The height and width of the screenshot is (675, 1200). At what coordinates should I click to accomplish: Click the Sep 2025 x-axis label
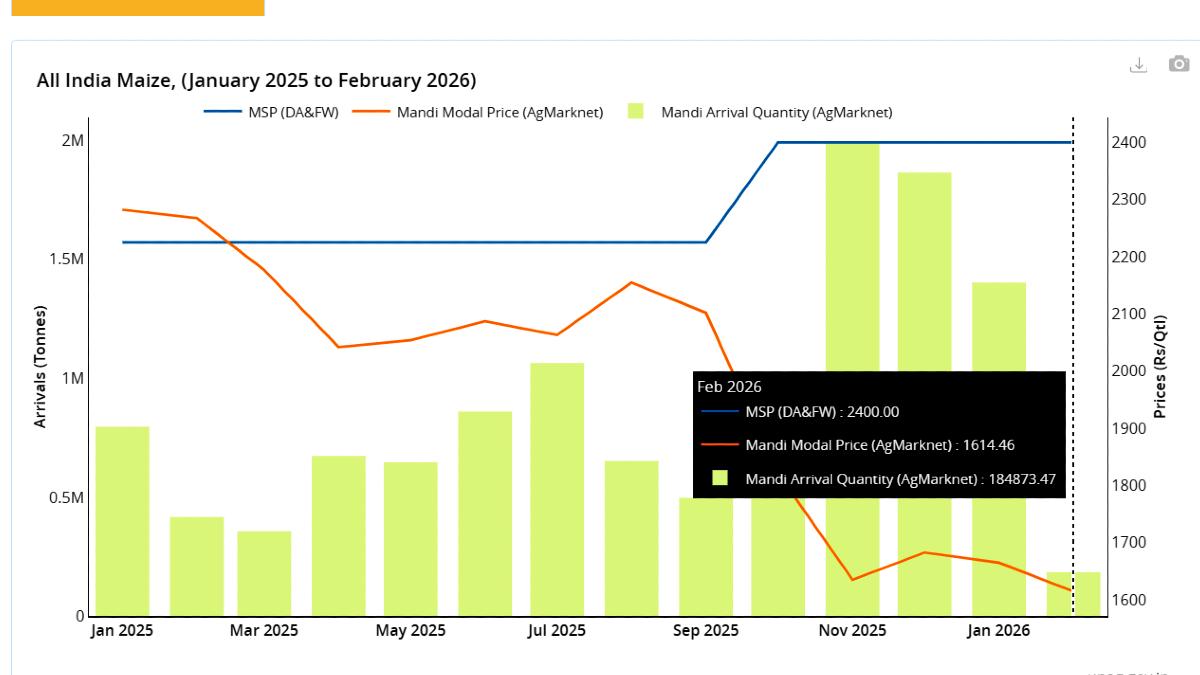point(706,631)
